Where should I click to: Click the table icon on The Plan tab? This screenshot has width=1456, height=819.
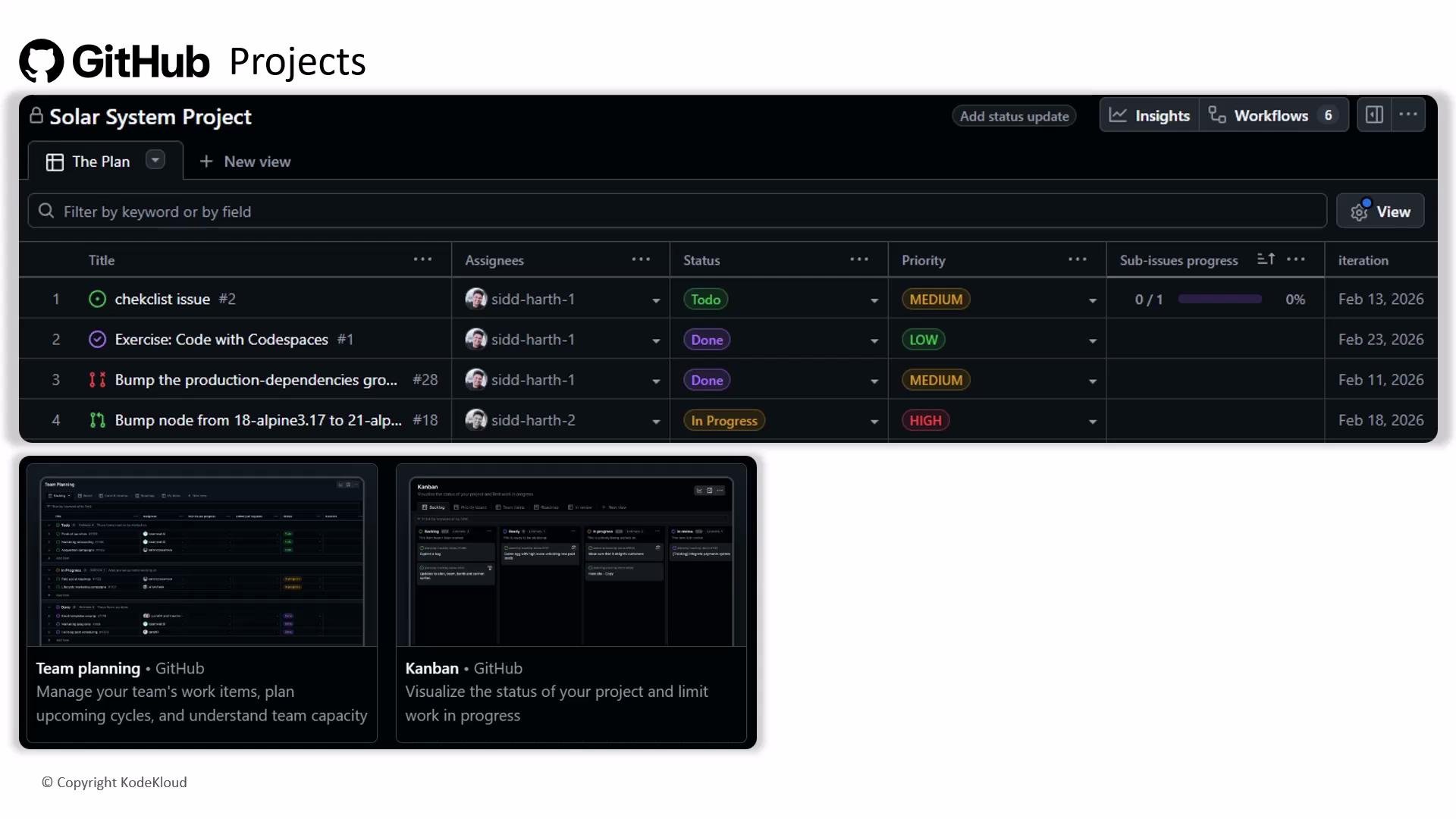(x=55, y=162)
